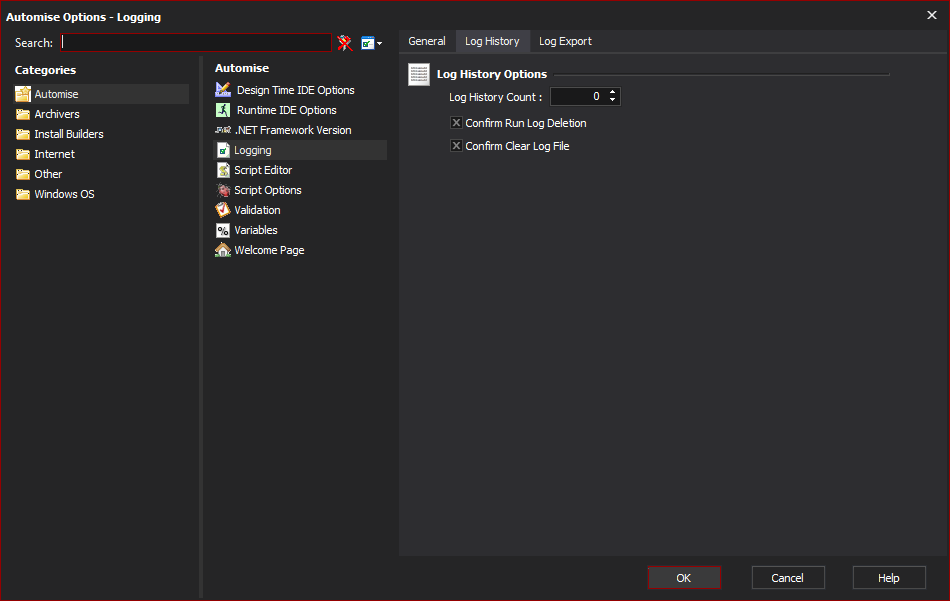Click the Logging page icon
This screenshot has width=950, height=601.
click(x=223, y=150)
